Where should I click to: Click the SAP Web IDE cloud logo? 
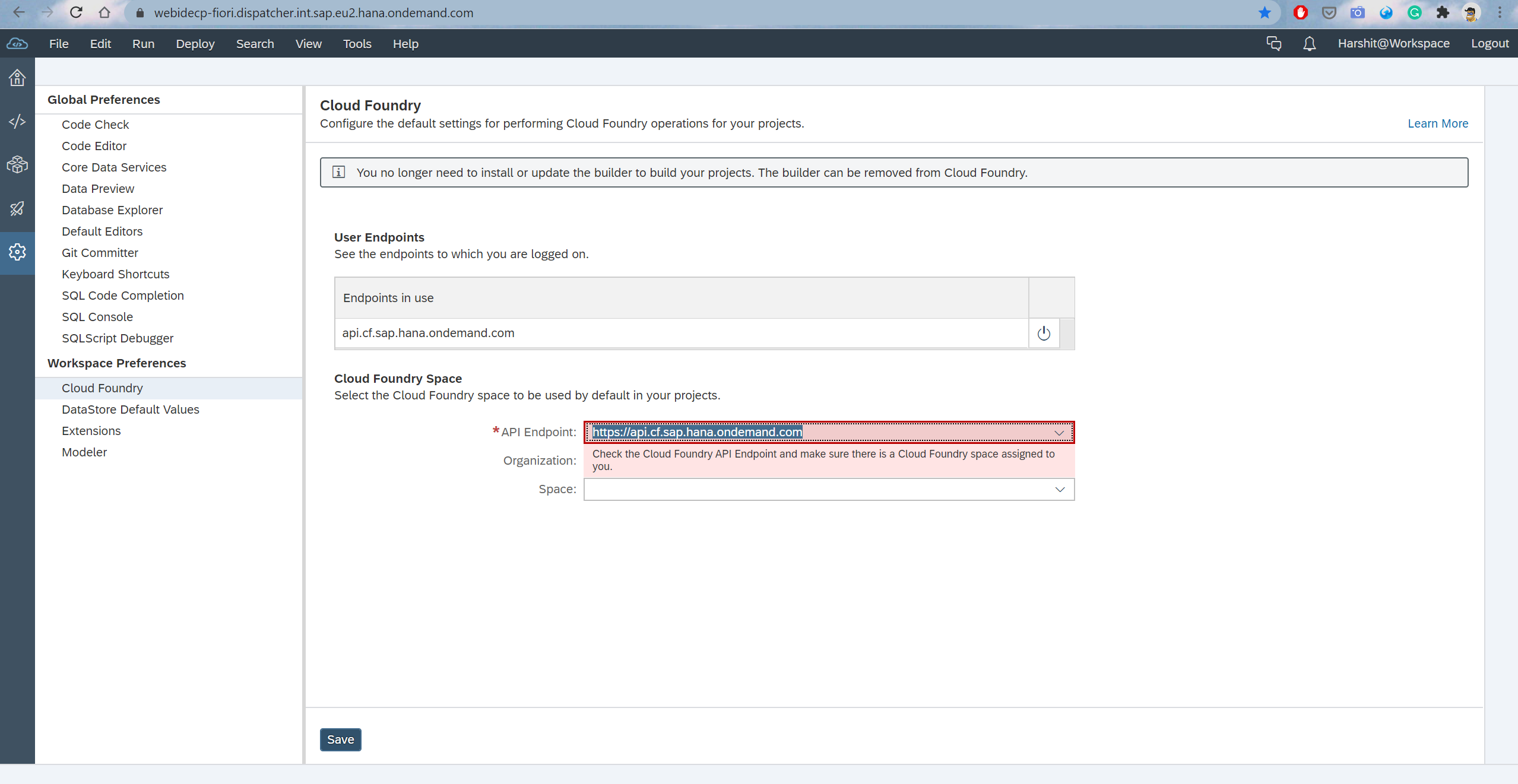17,43
